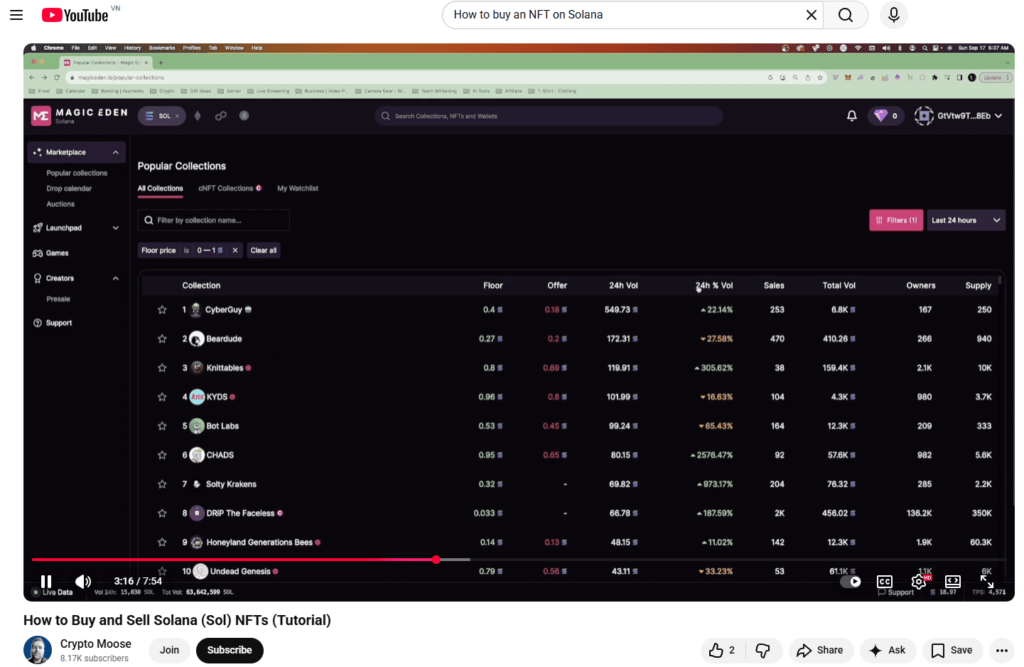Open the more actions three-dot menu
Screen dimensions: 1024x667
[x=1003, y=650]
